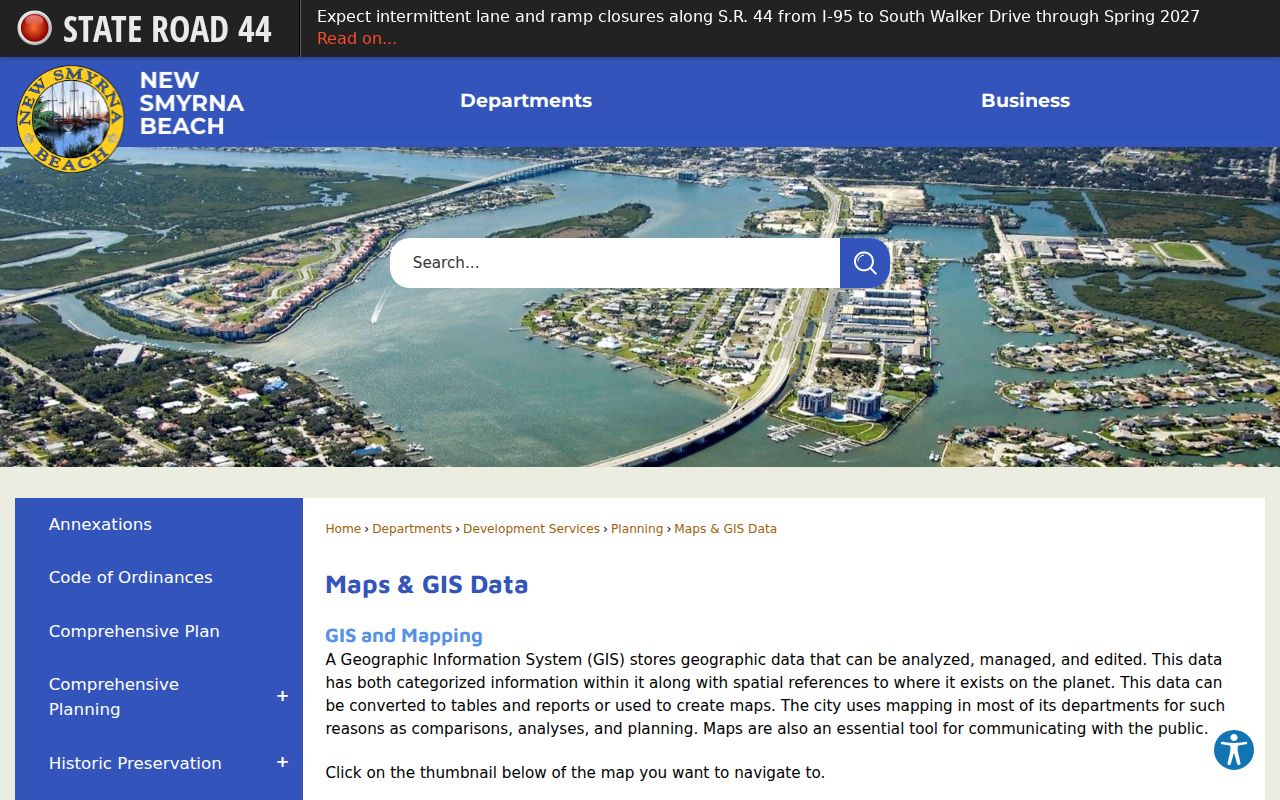Go to Development Services breadcrumb

531,529
